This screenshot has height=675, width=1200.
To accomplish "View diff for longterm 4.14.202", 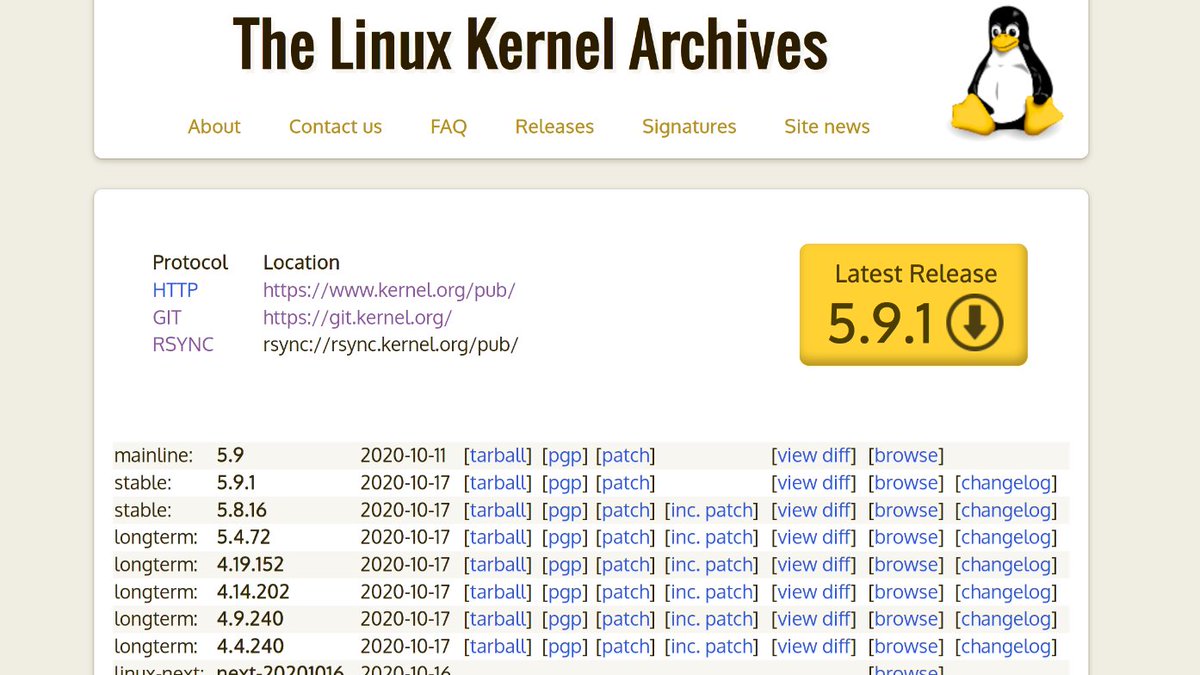I will click(814, 592).
